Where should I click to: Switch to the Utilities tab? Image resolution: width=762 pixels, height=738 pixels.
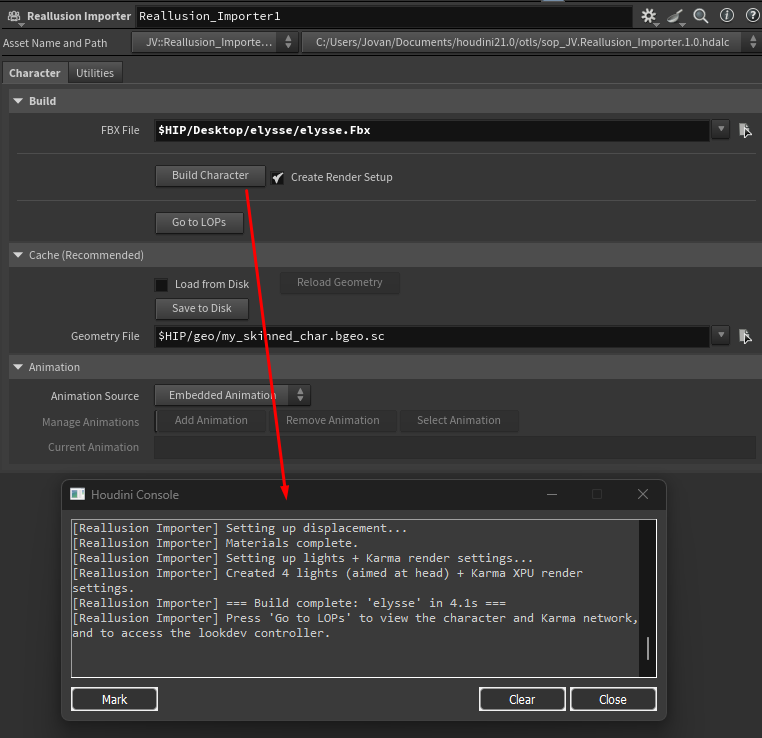pos(95,73)
